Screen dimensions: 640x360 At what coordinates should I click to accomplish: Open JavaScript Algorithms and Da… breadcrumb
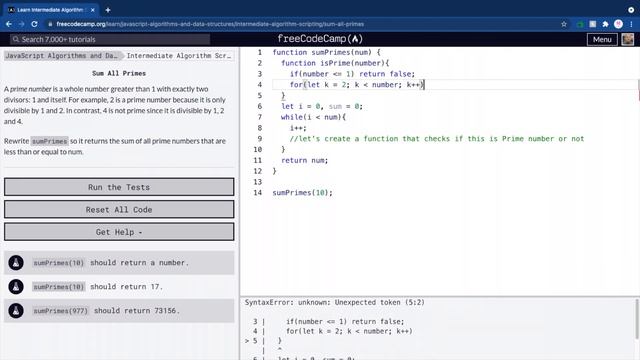click(61, 56)
